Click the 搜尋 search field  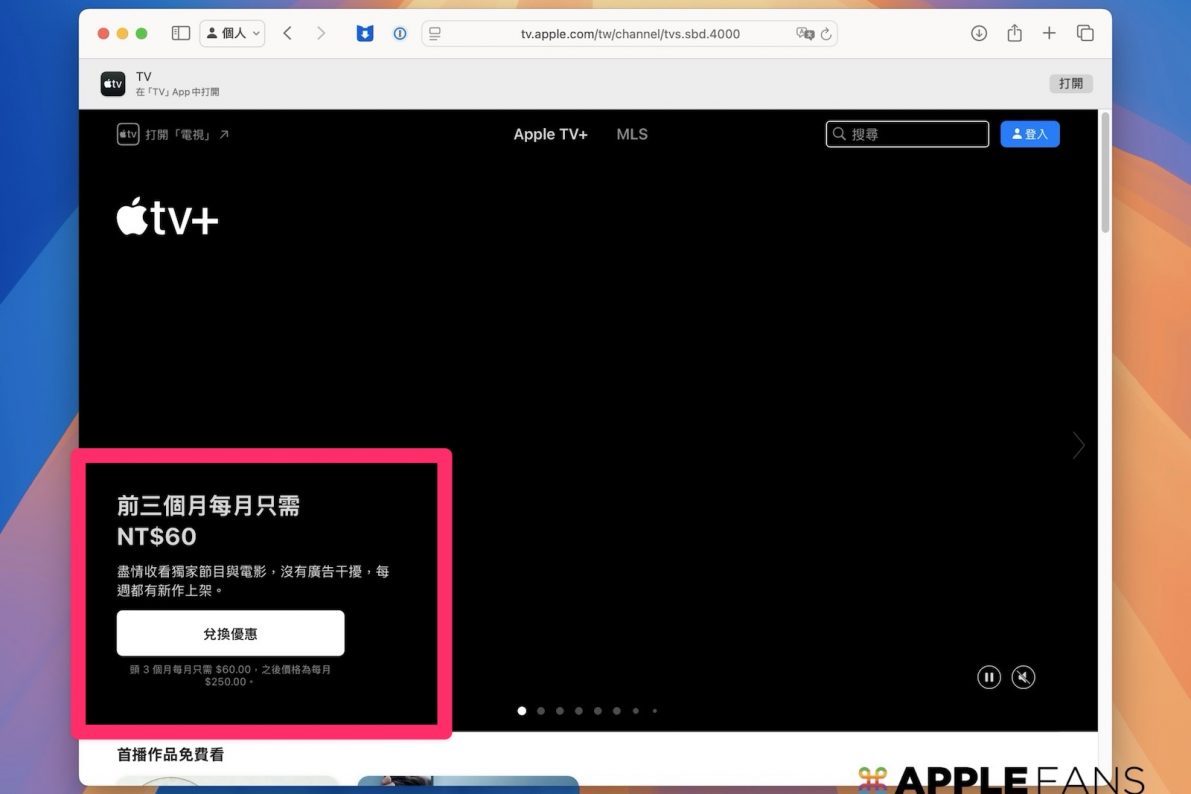tap(907, 134)
